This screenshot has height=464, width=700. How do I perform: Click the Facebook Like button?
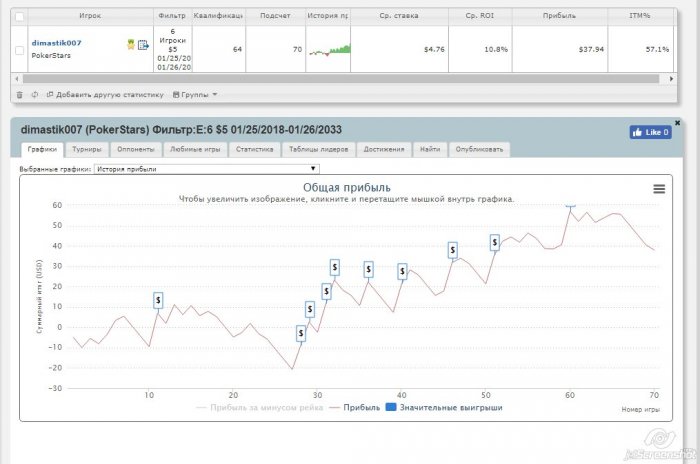tap(649, 132)
